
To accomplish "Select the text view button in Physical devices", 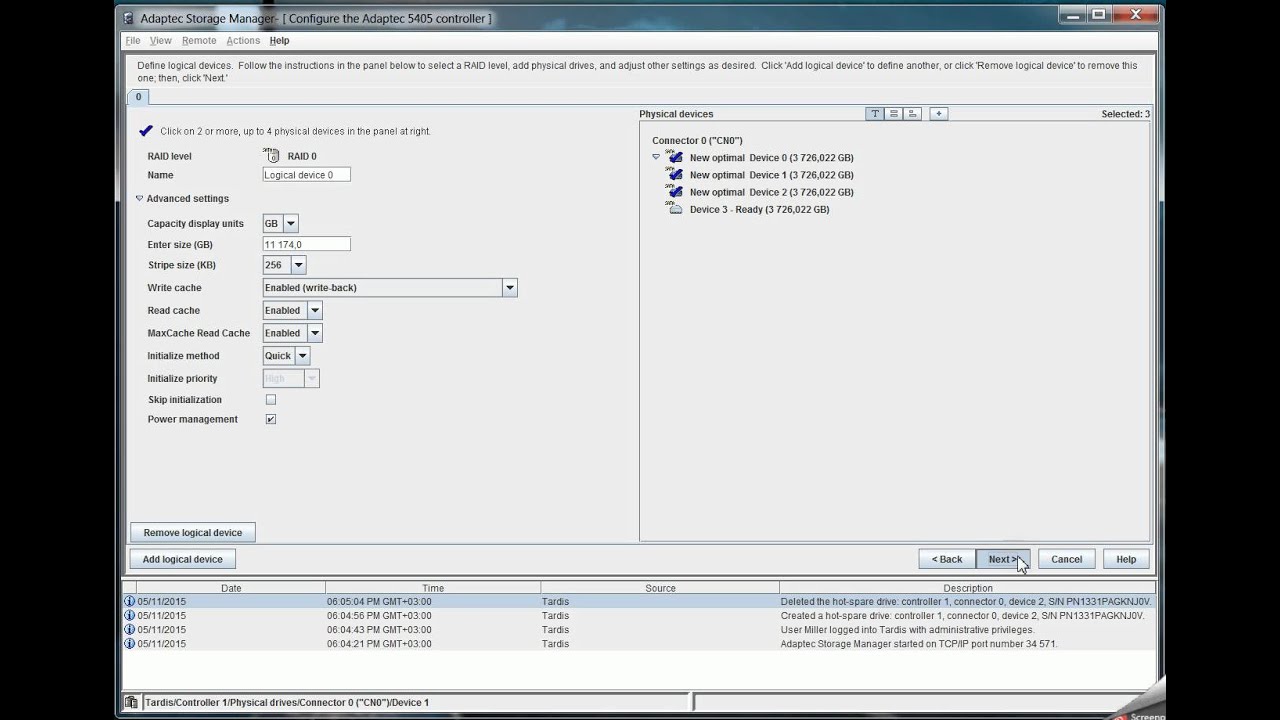I will (x=875, y=114).
